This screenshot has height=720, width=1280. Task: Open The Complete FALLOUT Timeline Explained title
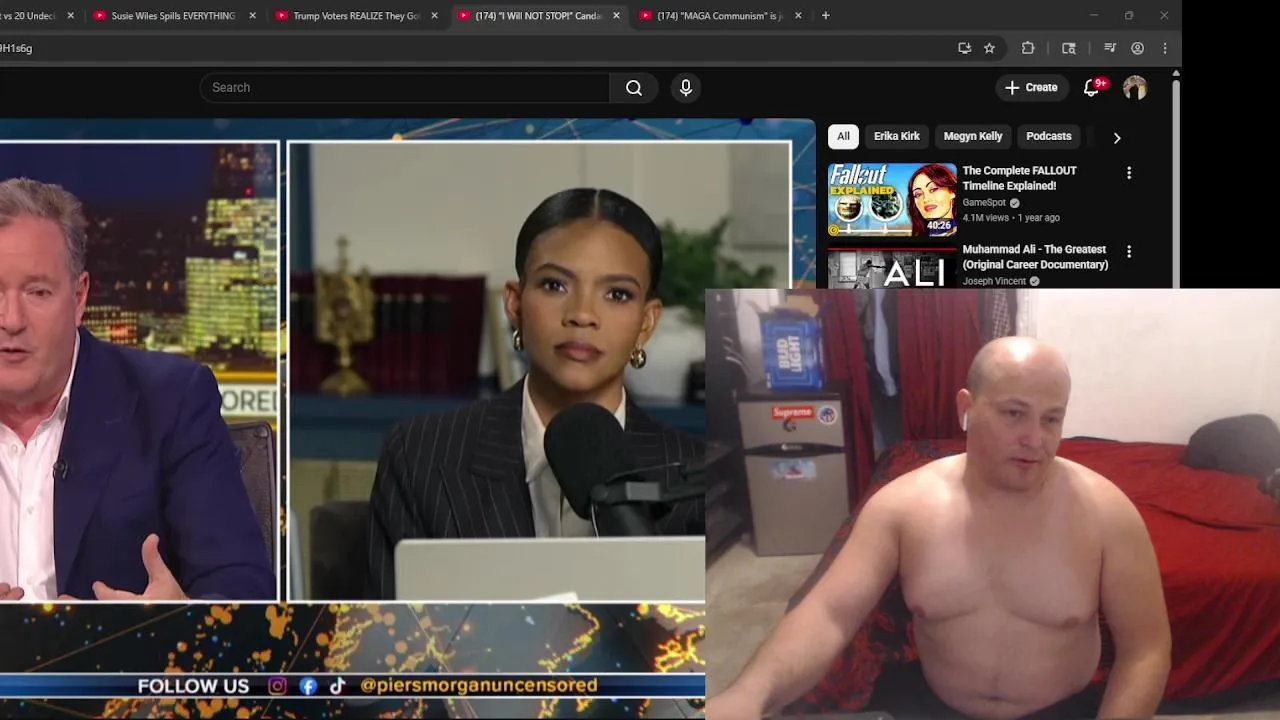(1019, 178)
